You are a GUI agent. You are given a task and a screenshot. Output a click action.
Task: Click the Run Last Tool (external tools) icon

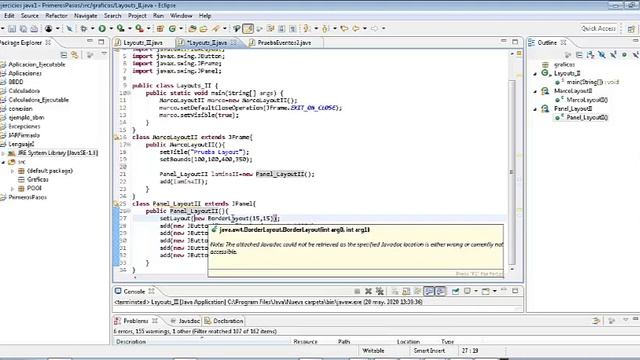(x=139, y=29)
